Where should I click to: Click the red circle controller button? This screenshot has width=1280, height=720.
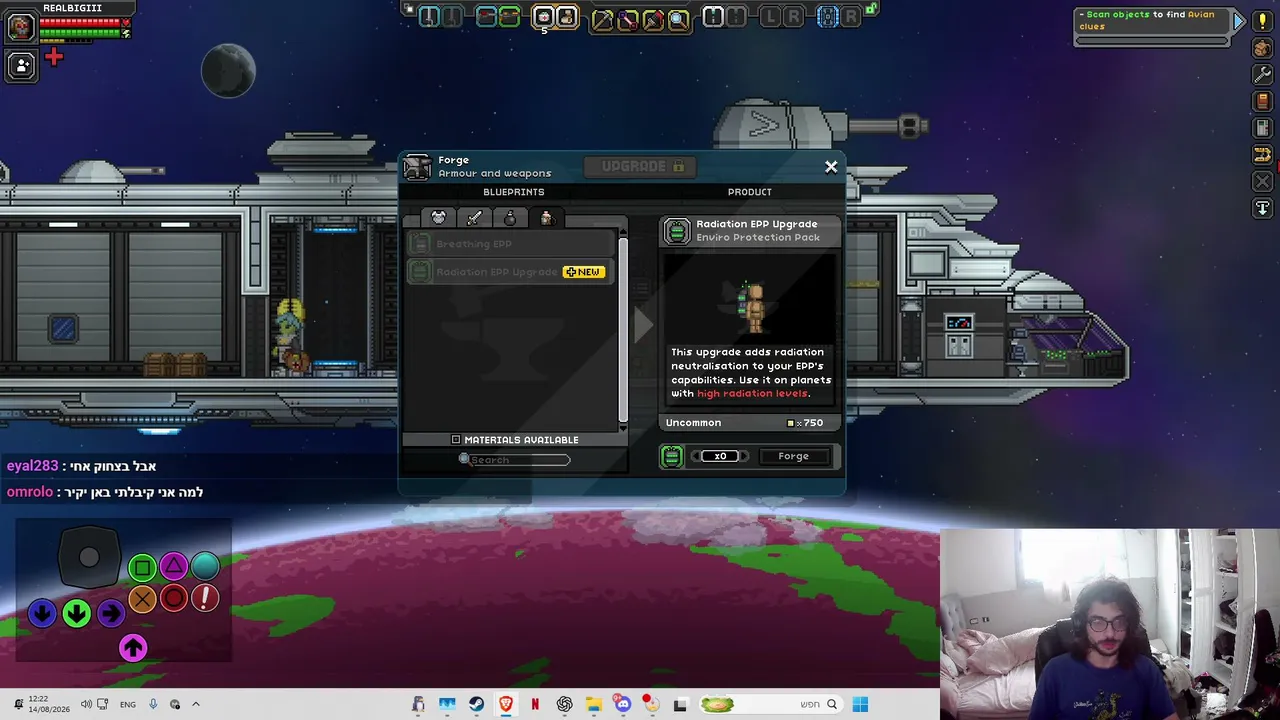174,599
